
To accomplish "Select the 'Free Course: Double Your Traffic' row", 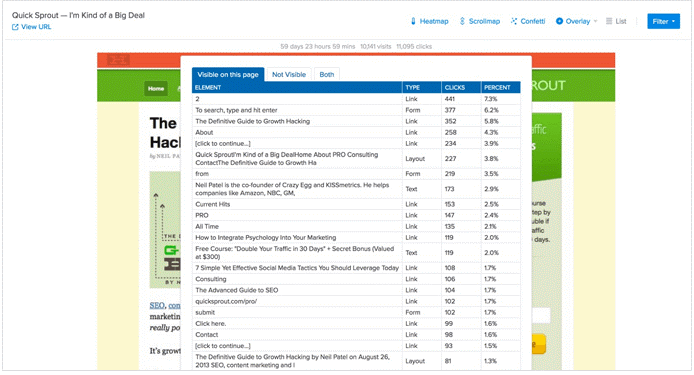I will [x=356, y=253].
